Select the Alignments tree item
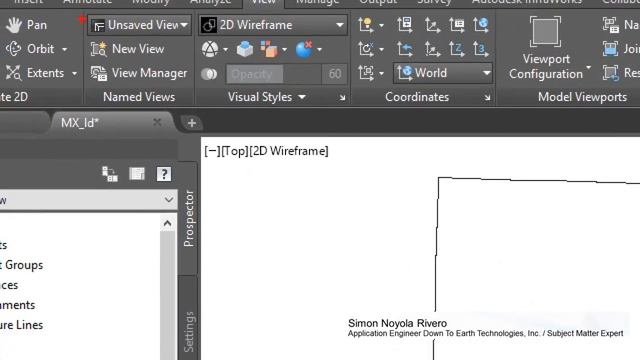Image resolution: width=640 pixels, height=360 pixels. pyautogui.click(x=18, y=305)
